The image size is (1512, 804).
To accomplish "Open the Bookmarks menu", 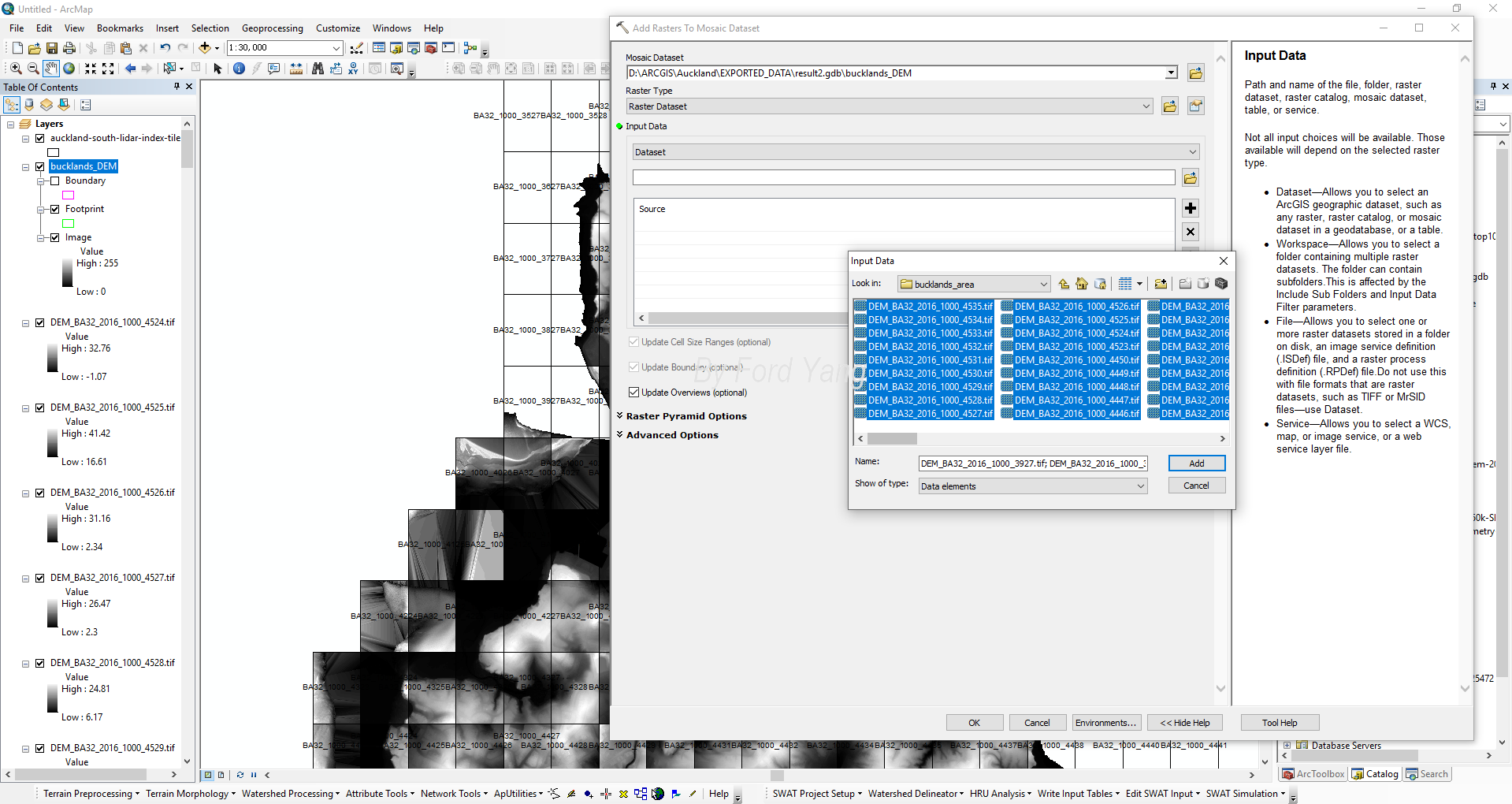I will 120,28.
